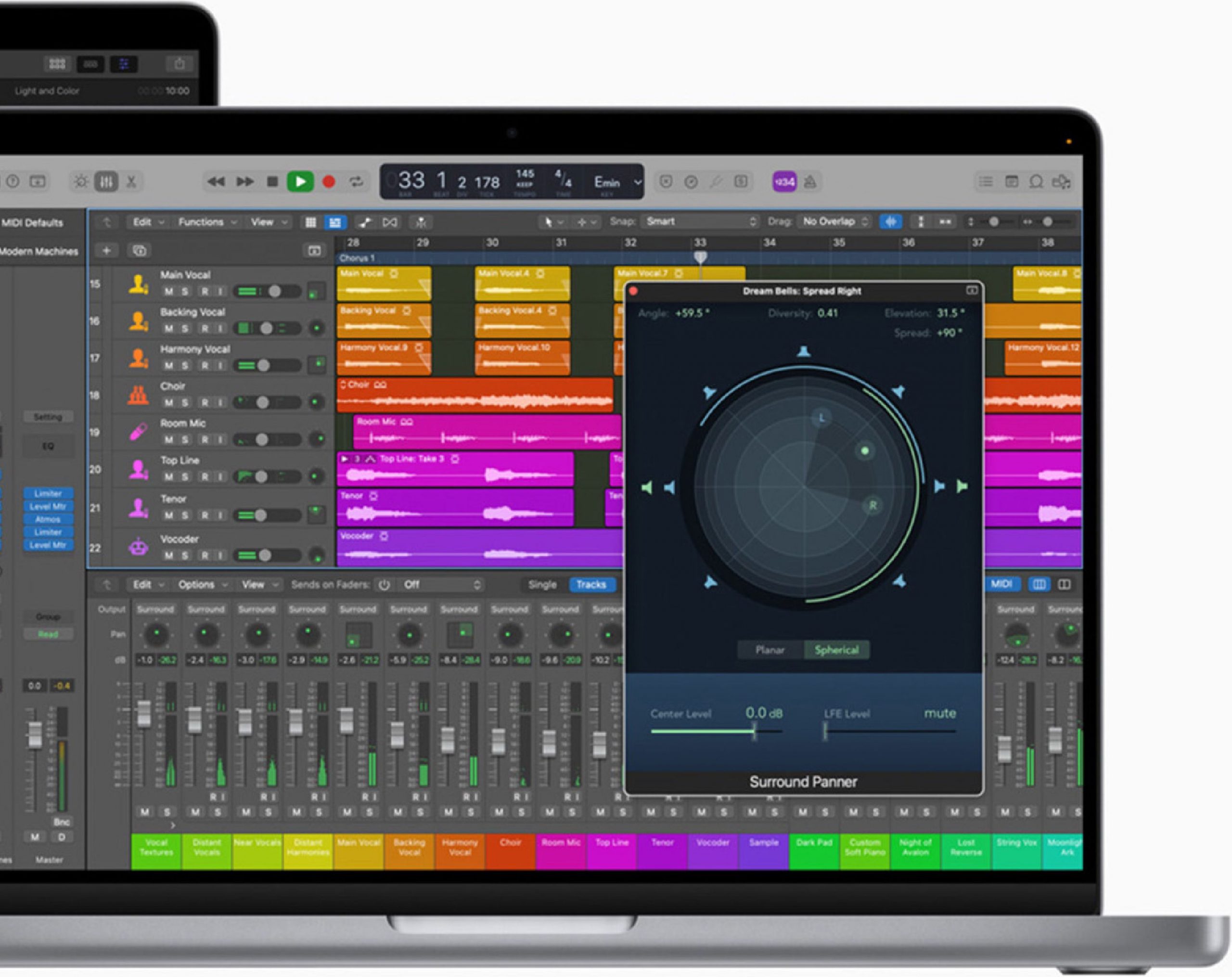Open the Loop Browser icon
Screen dimensions: 1232x977
point(1036,182)
